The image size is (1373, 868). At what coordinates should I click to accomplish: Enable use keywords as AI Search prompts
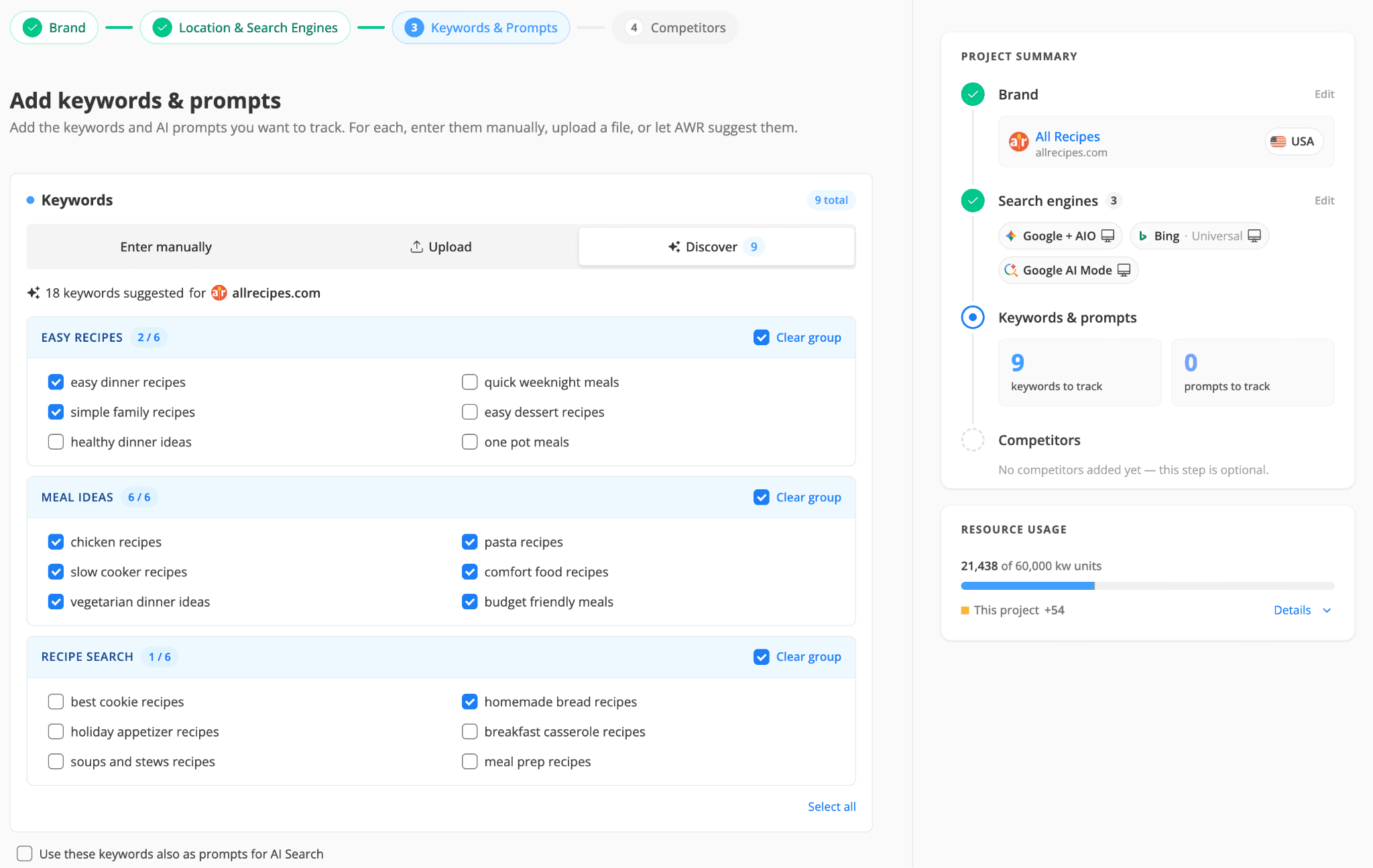[25, 854]
